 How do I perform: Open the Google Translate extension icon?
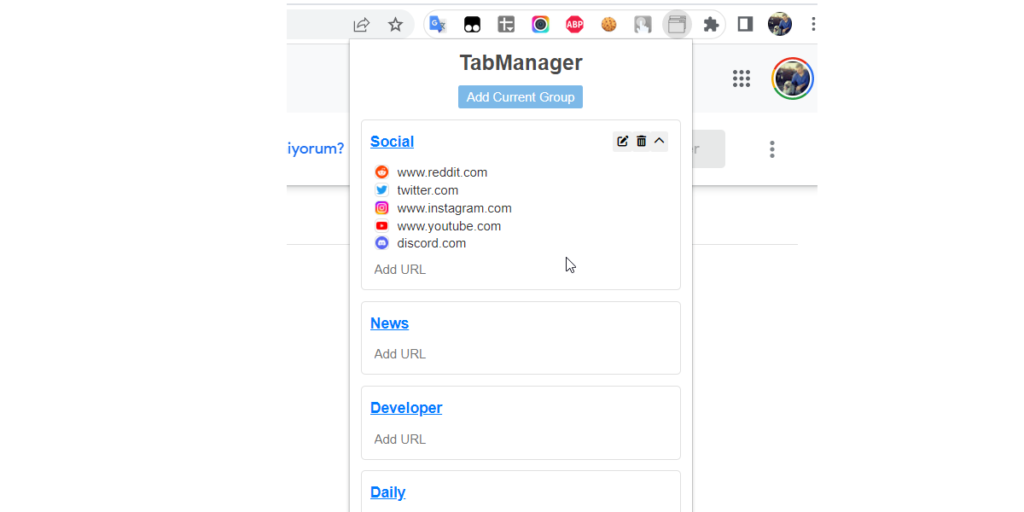pyautogui.click(x=437, y=25)
